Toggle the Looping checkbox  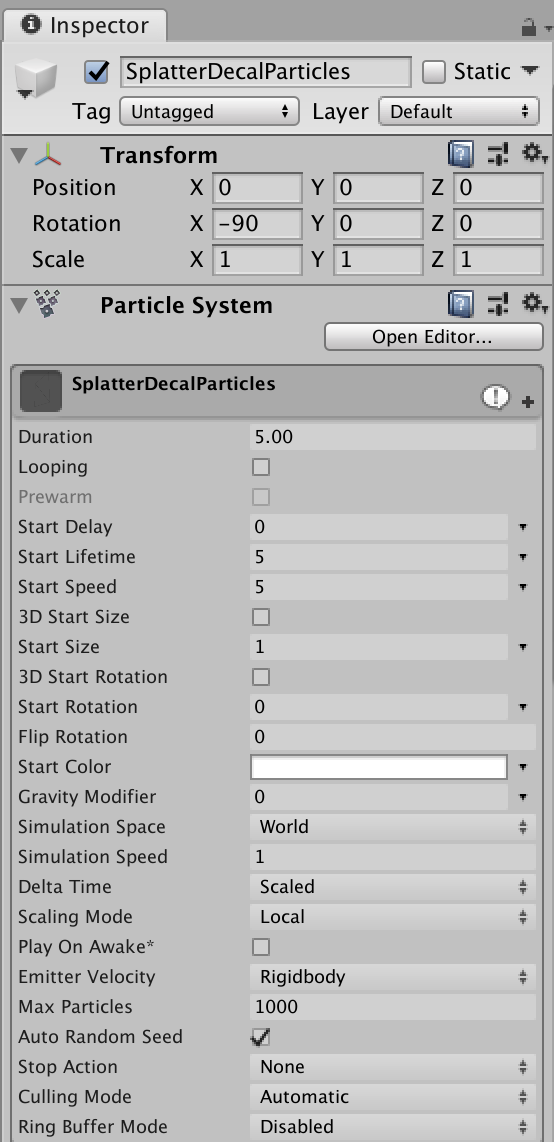261,467
